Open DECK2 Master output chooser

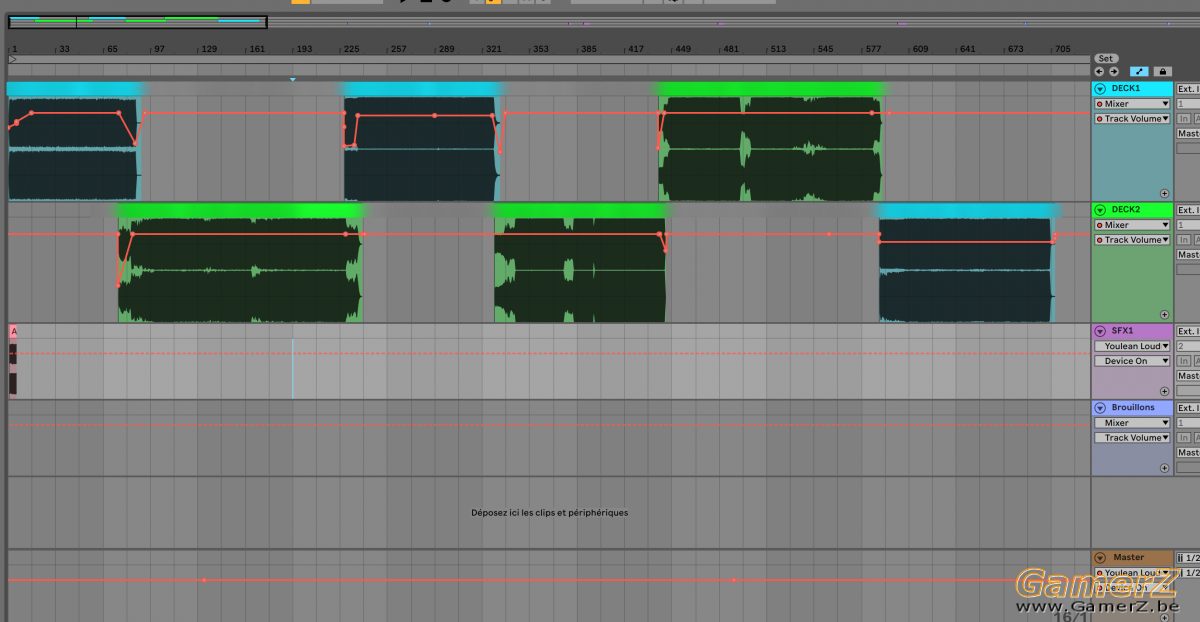click(1188, 254)
